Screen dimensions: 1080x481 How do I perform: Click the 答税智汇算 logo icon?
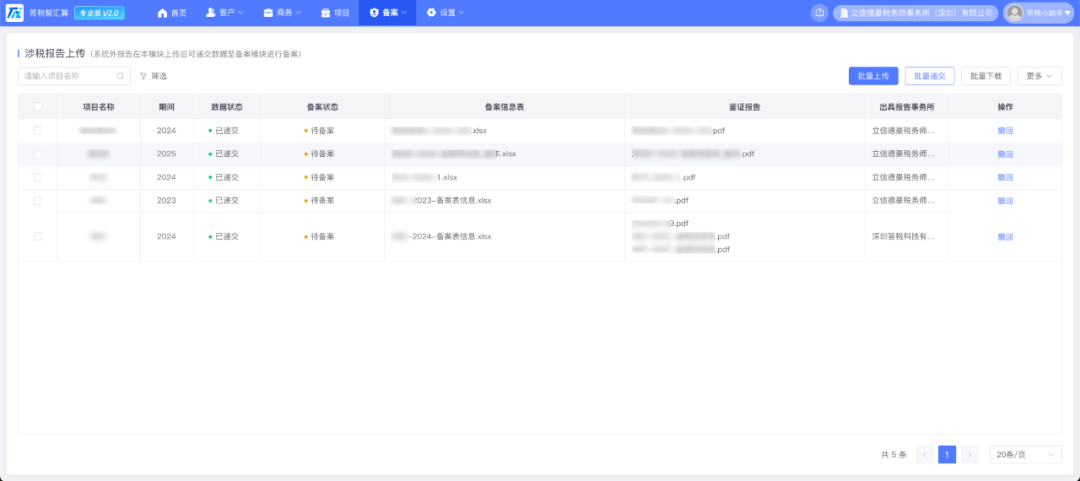[14, 12]
